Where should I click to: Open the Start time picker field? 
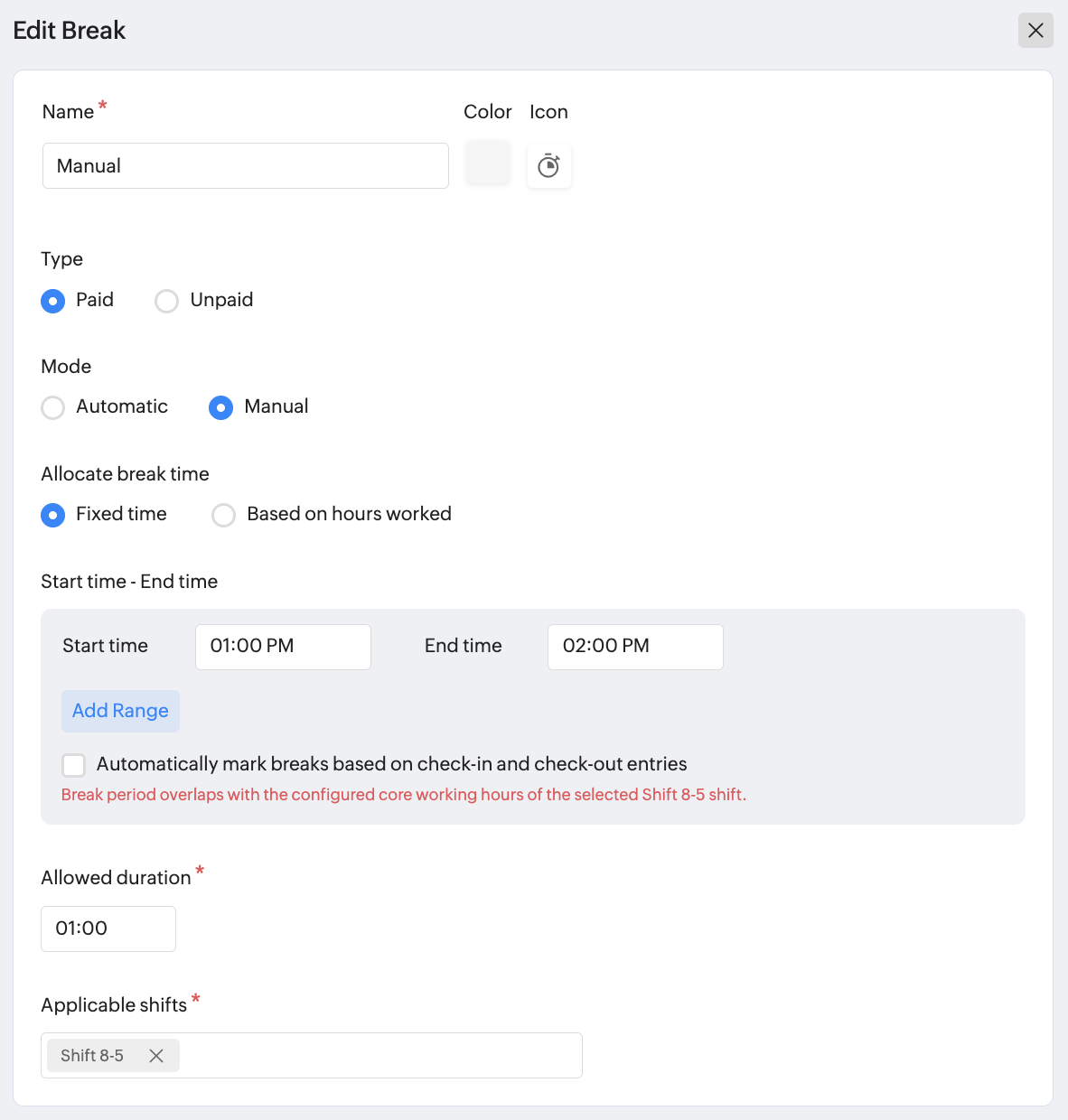(x=283, y=647)
